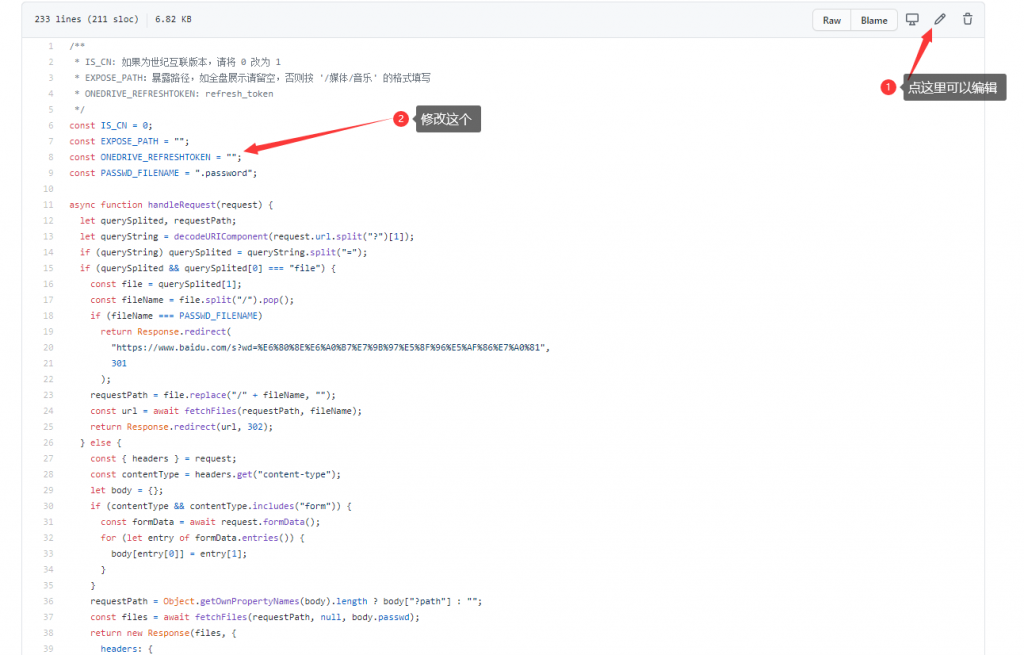Click the '301' status code line
This screenshot has width=1024, height=655.
coord(119,363)
